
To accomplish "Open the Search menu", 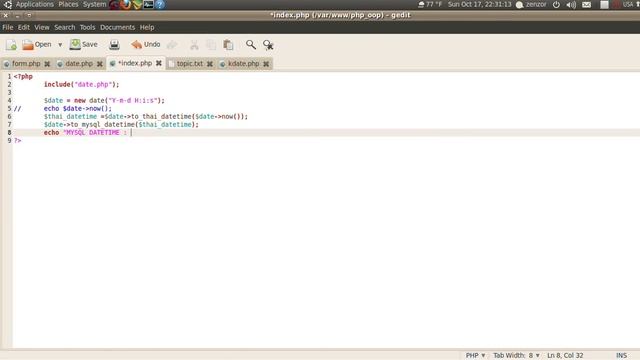I will (x=64, y=27).
